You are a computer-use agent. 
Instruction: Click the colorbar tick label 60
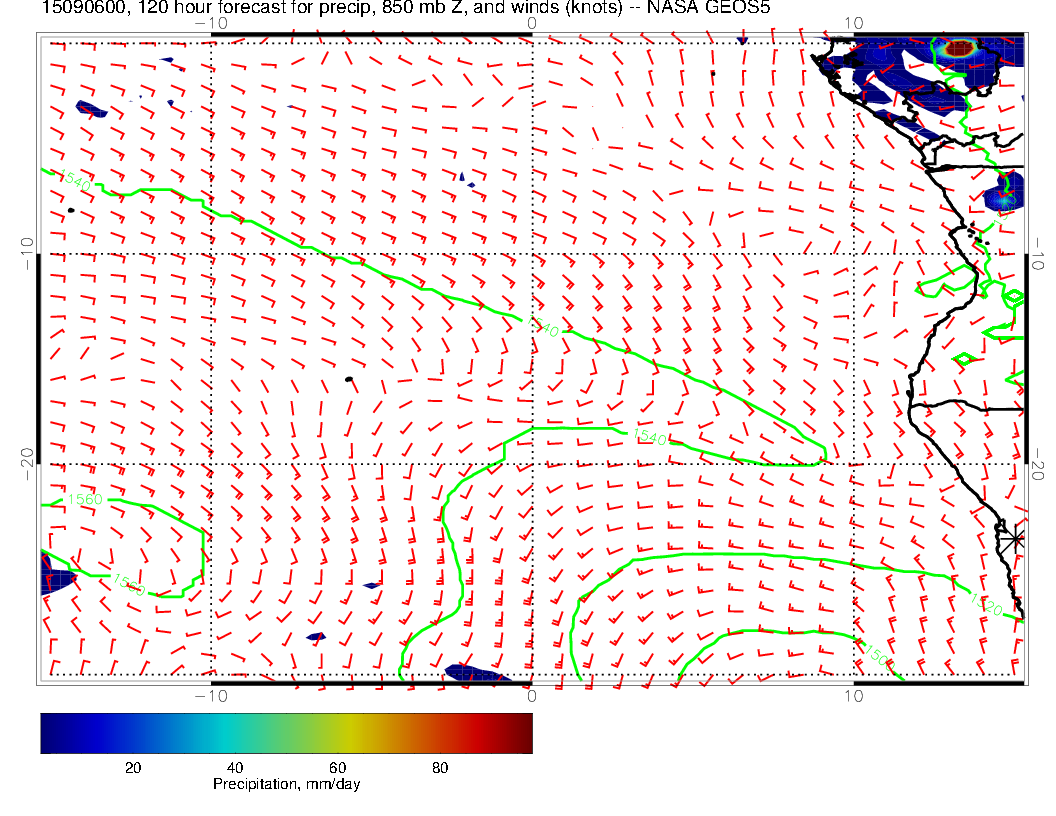tap(337, 767)
